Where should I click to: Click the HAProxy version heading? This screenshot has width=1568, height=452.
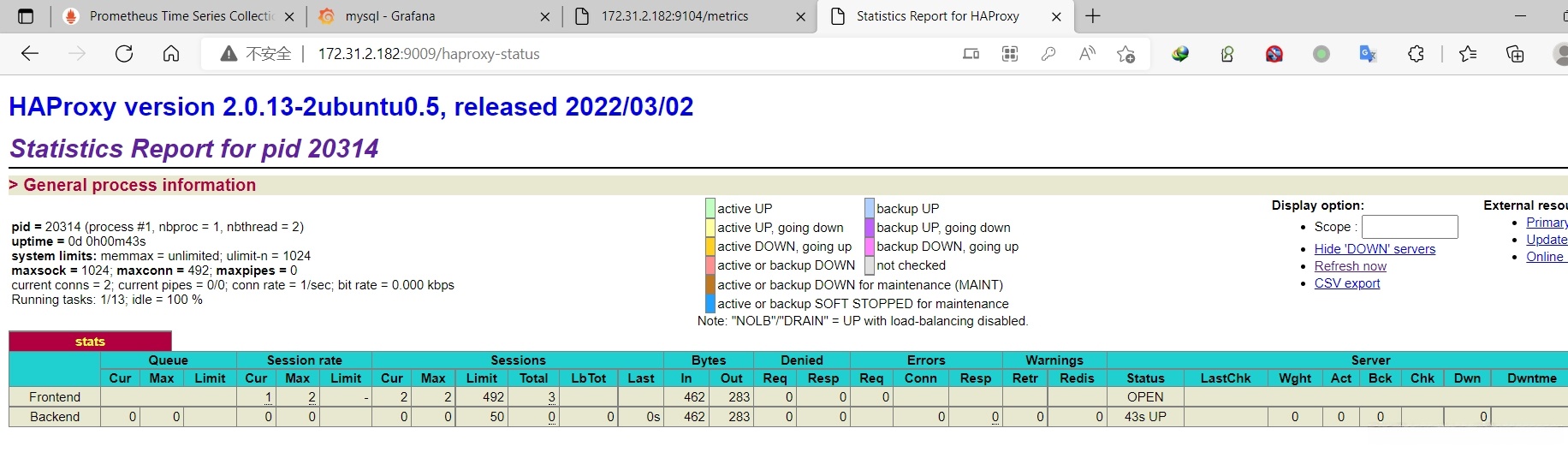coord(351,107)
